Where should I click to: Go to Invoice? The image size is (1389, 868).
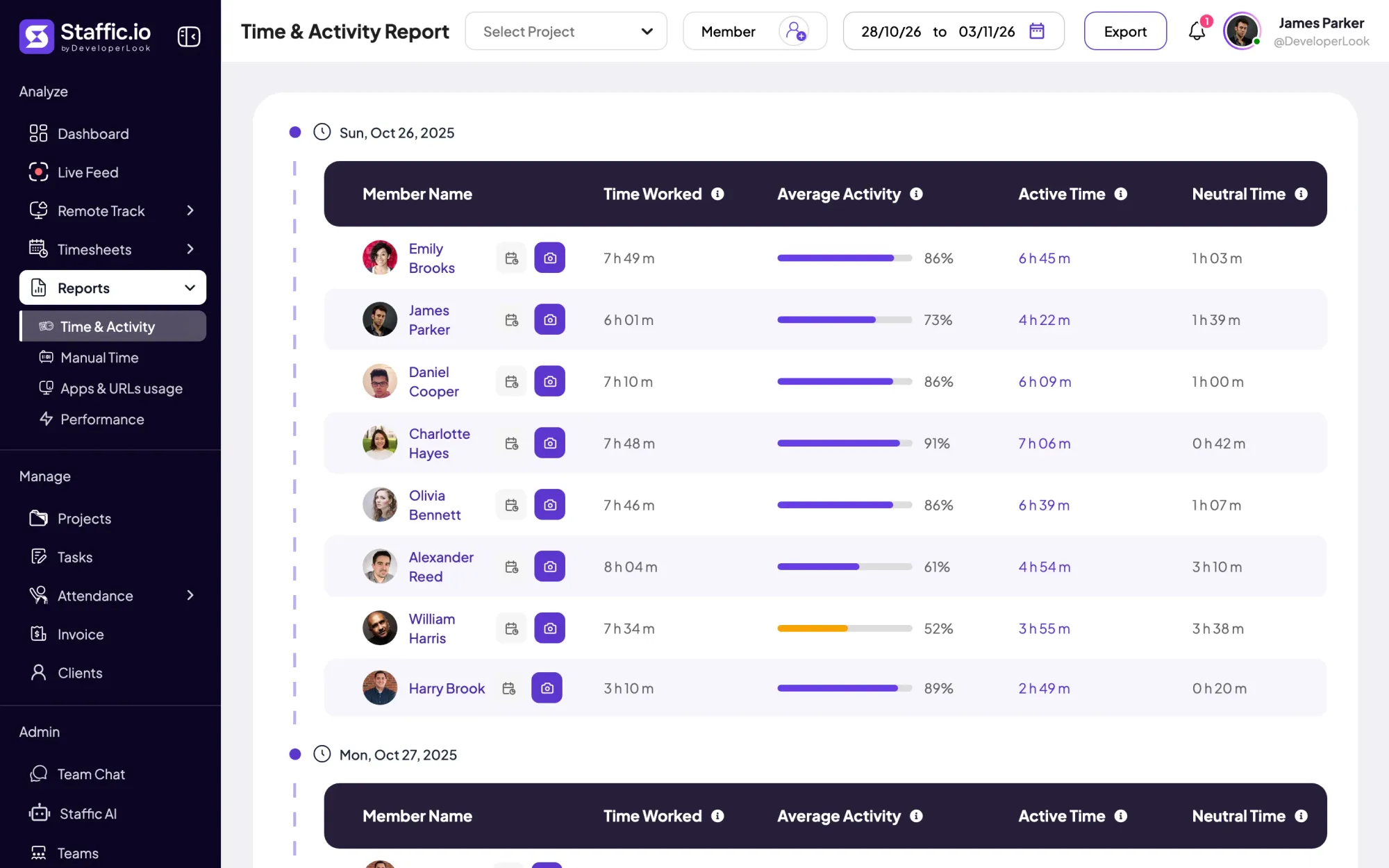81,634
